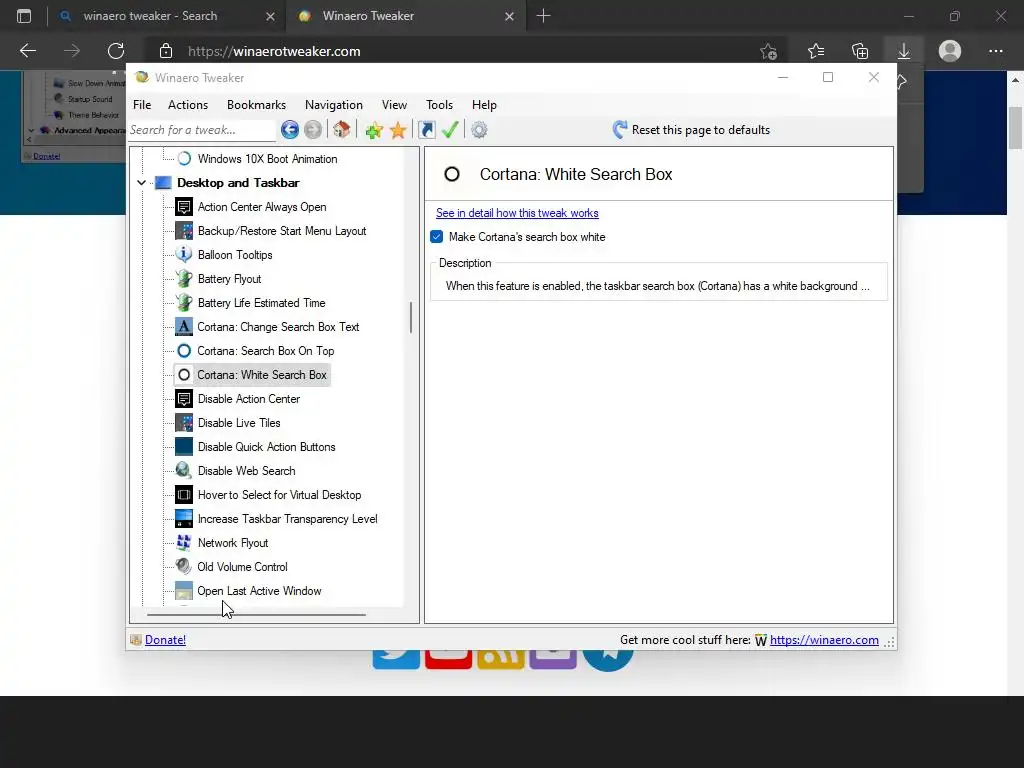Click the Cortana Change Search Box Text icon

coord(184,327)
